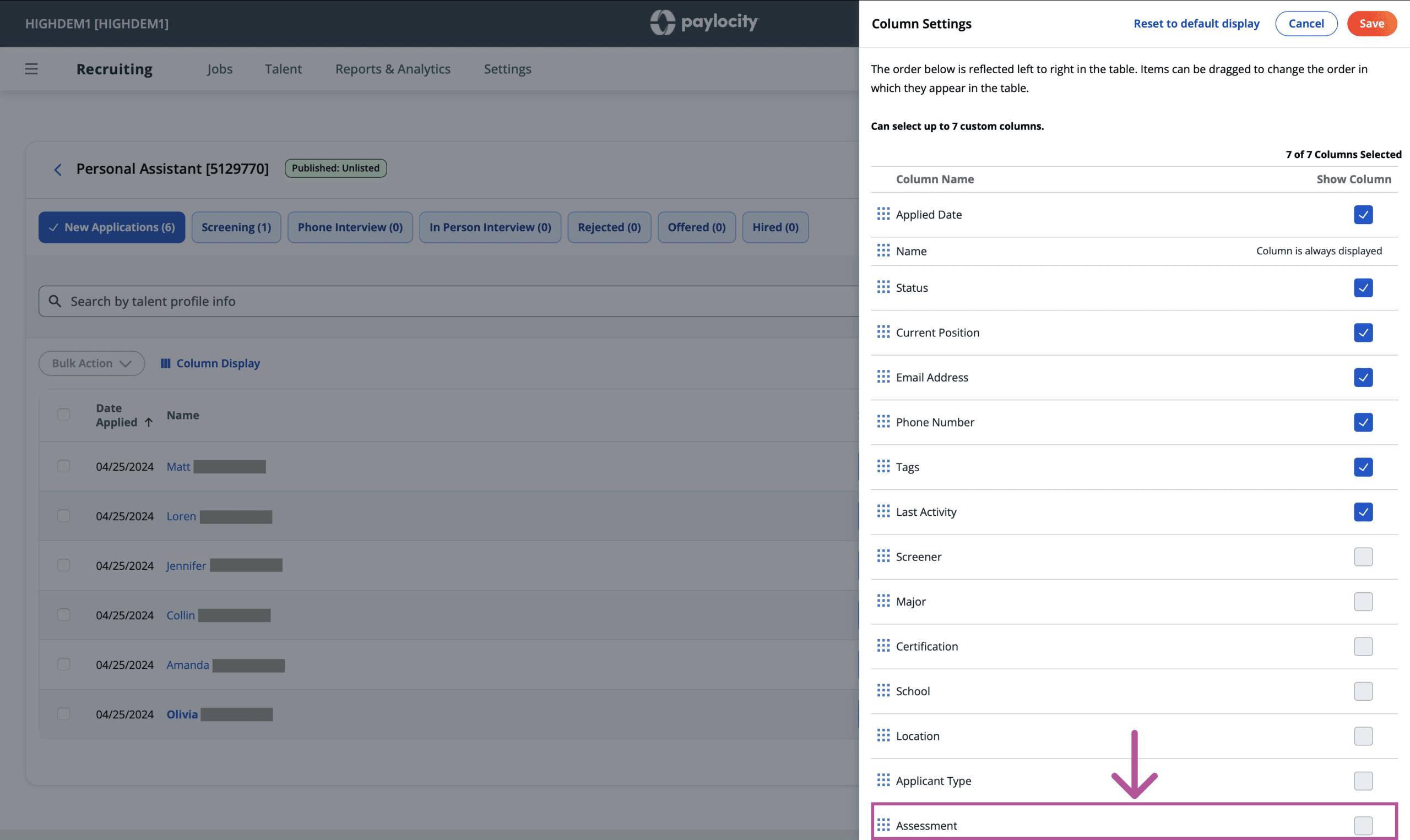Open the Settings menu

[x=507, y=69]
